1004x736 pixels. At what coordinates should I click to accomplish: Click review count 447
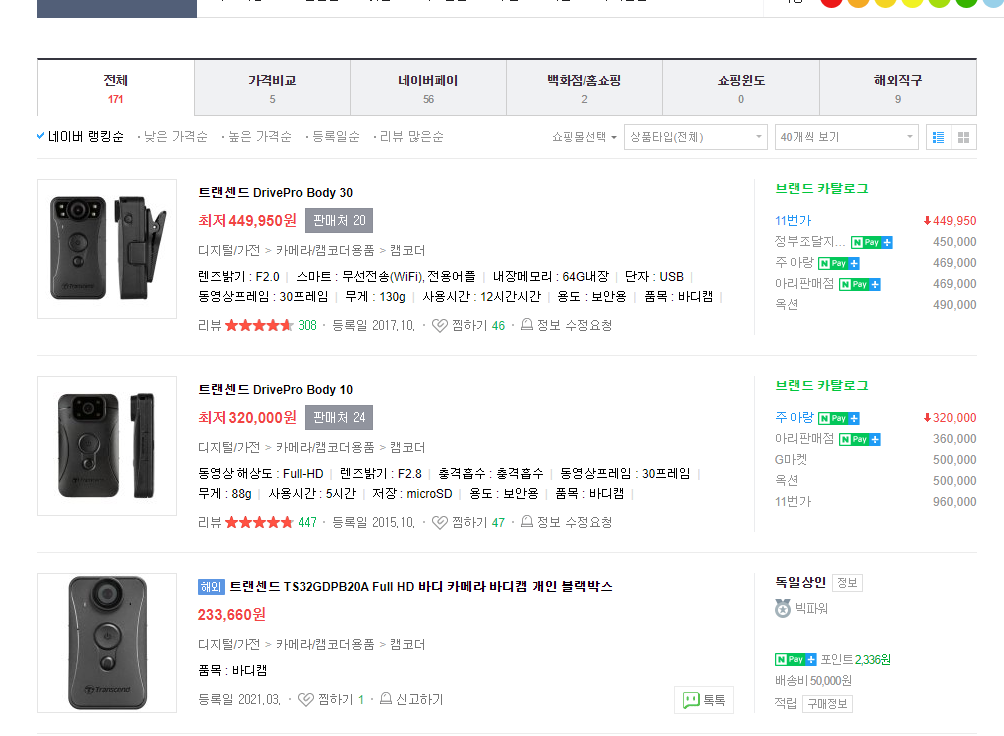point(307,523)
